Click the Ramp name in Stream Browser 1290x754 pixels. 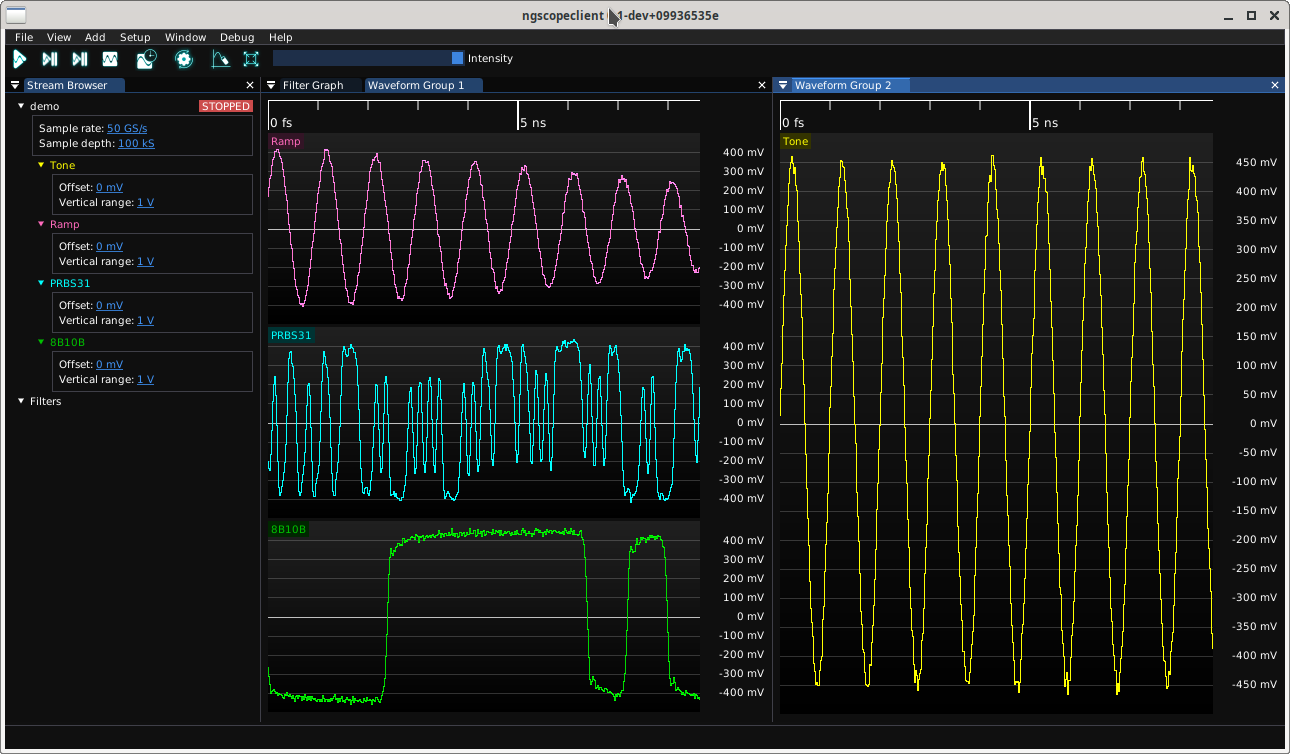[65, 224]
